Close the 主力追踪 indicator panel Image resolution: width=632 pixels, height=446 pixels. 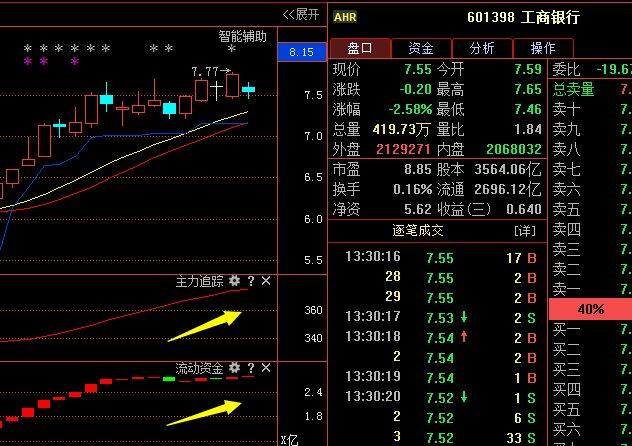coord(266,281)
